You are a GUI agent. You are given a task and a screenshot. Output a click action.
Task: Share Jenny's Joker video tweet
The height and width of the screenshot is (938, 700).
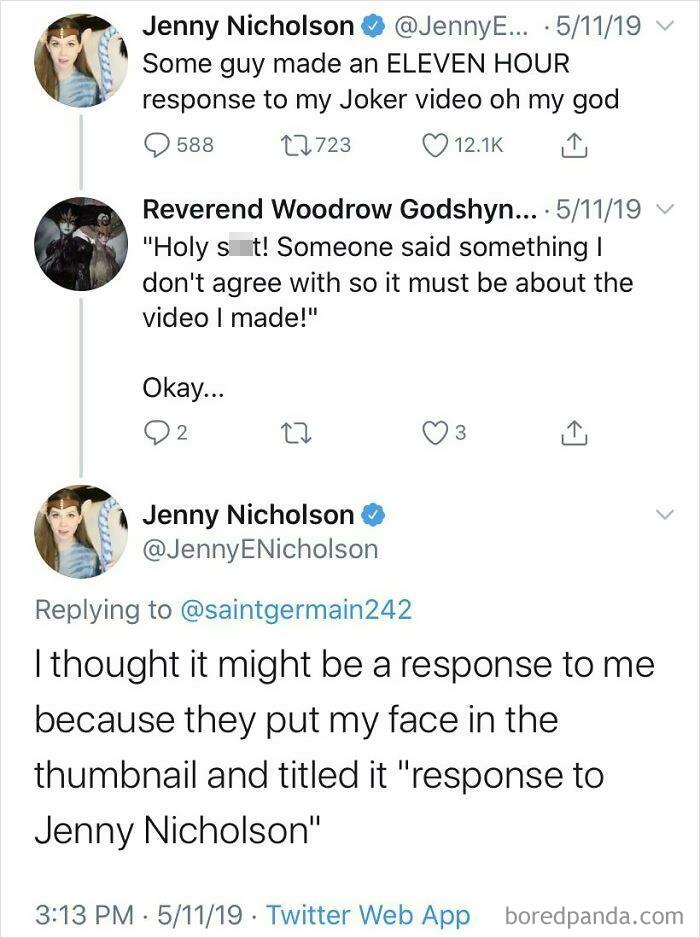[574, 145]
